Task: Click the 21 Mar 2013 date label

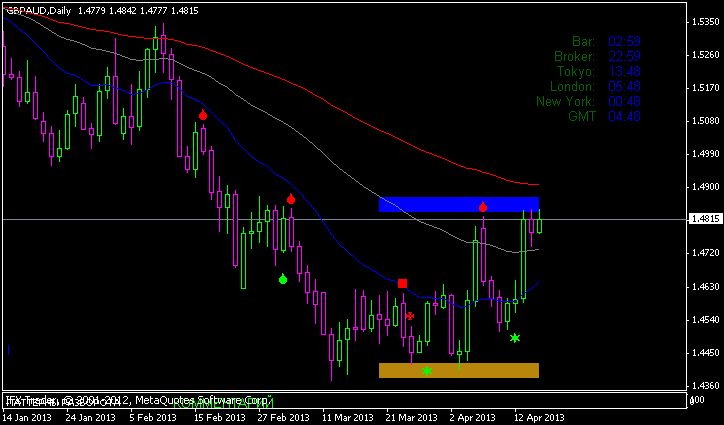Action: point(412,418)
